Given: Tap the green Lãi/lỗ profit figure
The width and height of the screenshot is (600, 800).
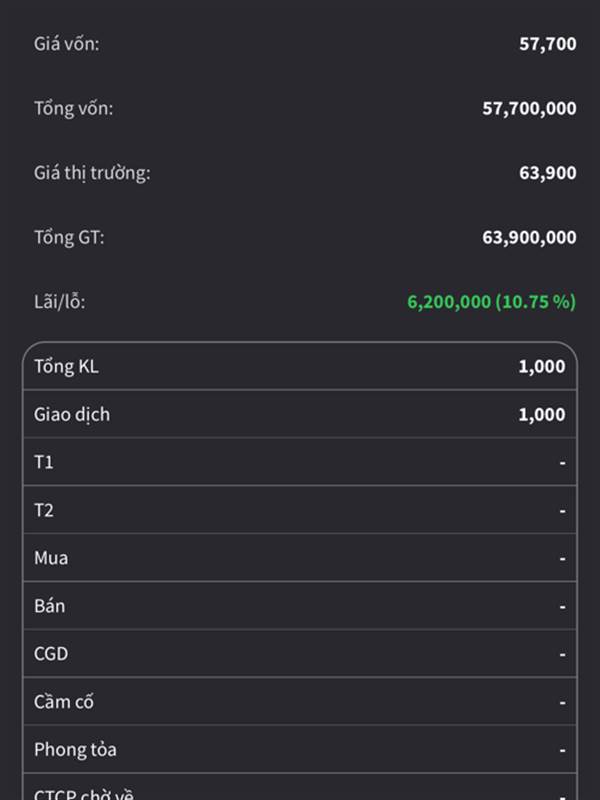Looking at the screenshot, I should [491, 302].
